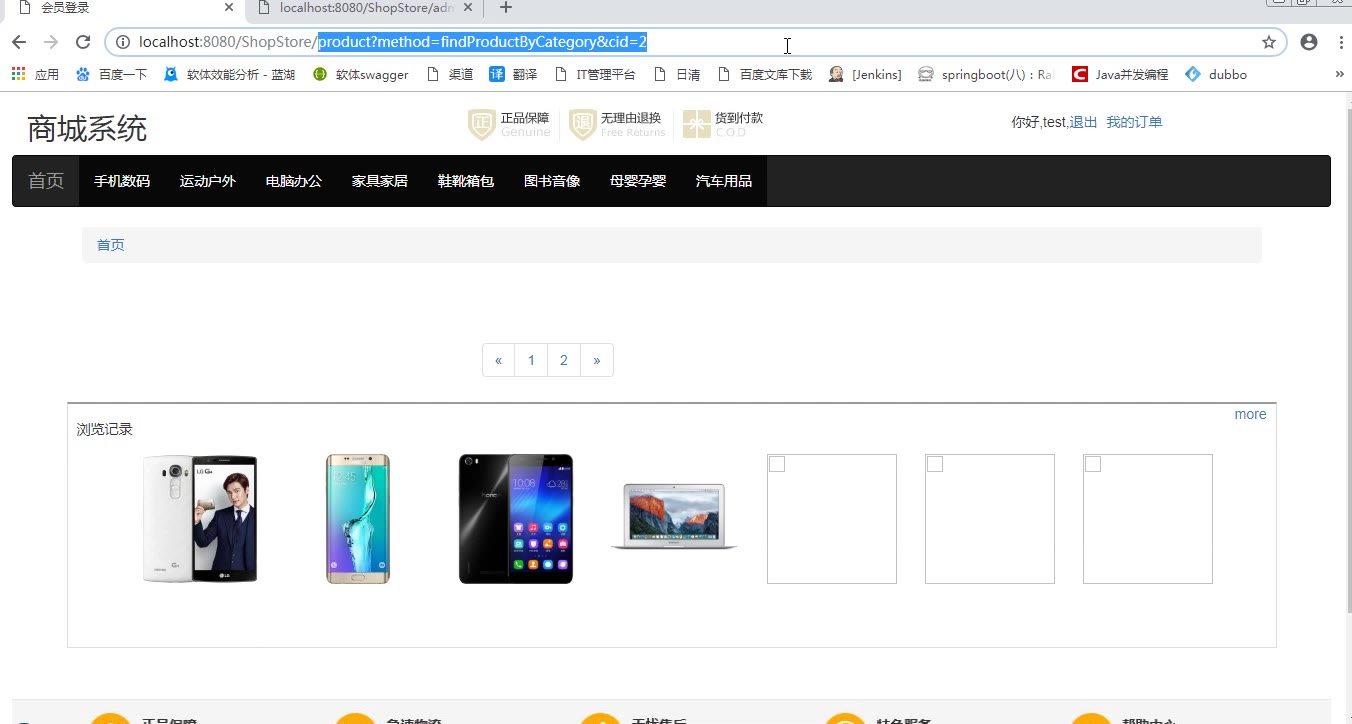1352x724 pixels.
Task: Log out via the 退出 link
Action: click(1083, 122)
